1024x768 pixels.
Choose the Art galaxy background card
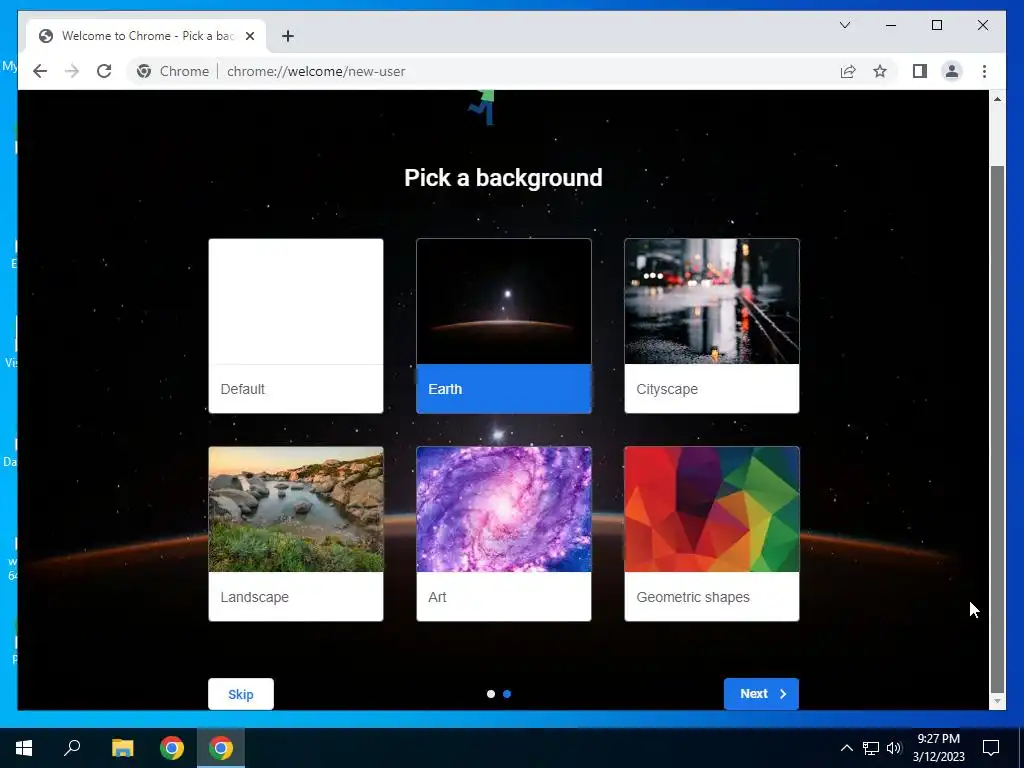pos(504,534)
